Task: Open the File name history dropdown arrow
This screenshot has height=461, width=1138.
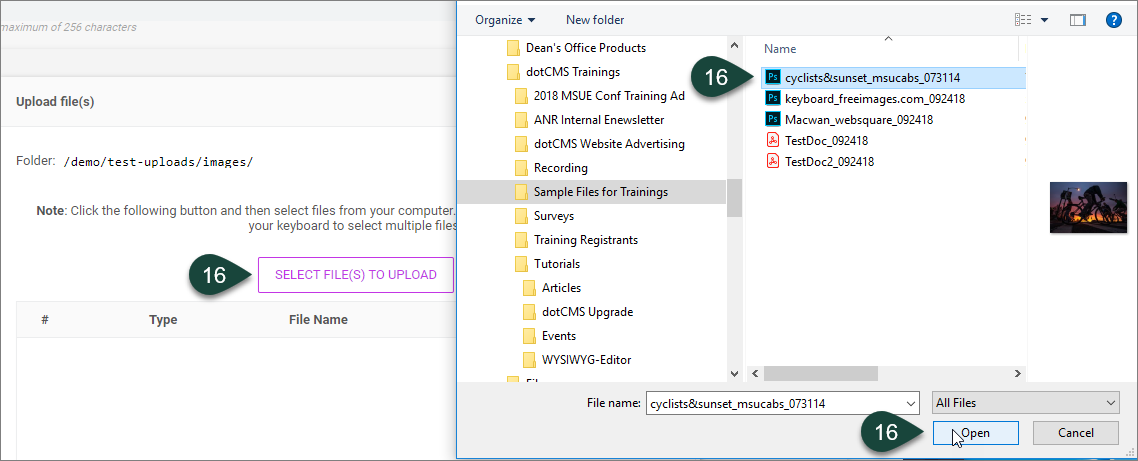Action: coord(909,403)
